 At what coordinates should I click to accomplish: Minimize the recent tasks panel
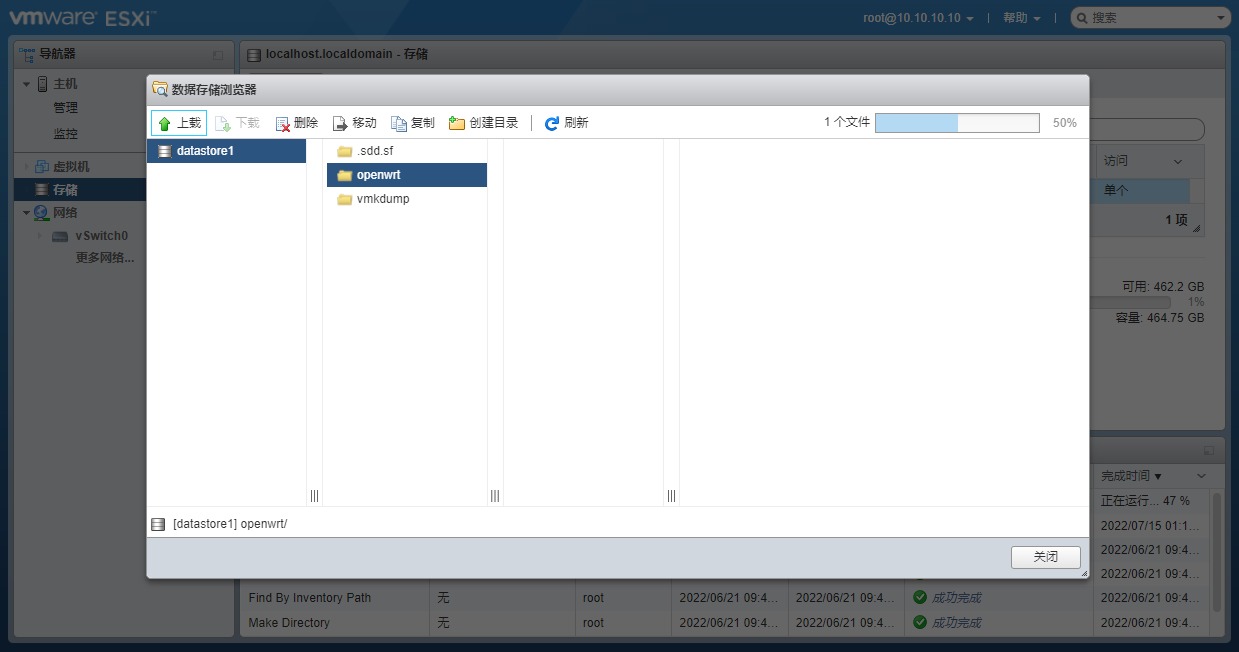coord(1209,450)
